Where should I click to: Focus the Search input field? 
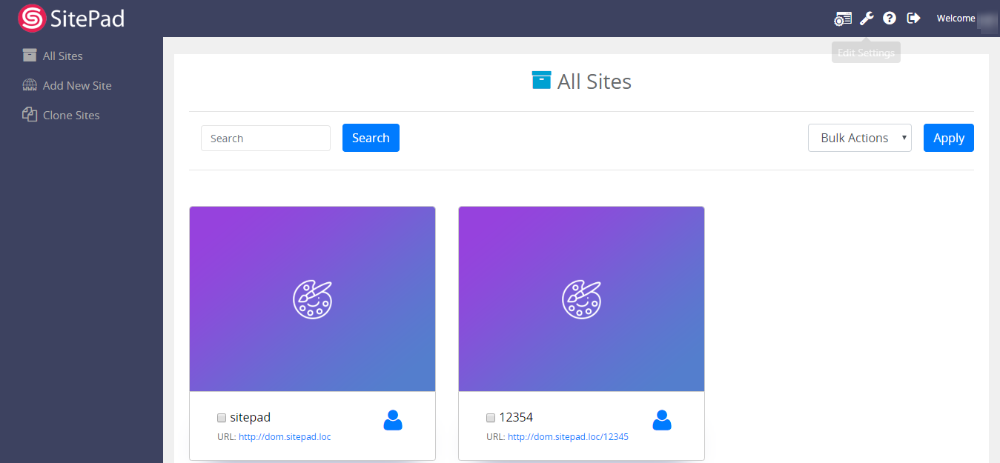tap(265, 138)
